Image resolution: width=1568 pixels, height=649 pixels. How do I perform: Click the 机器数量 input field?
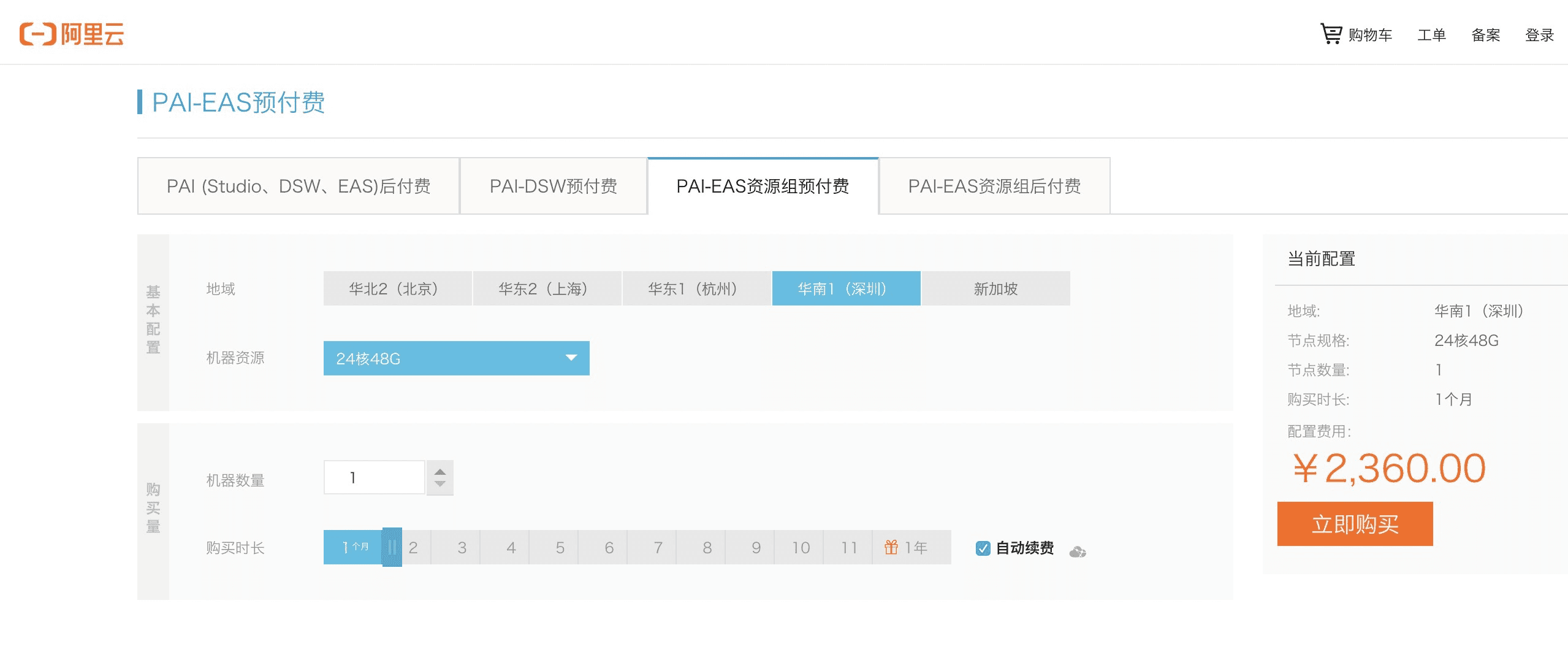click(x=375, y=477)
